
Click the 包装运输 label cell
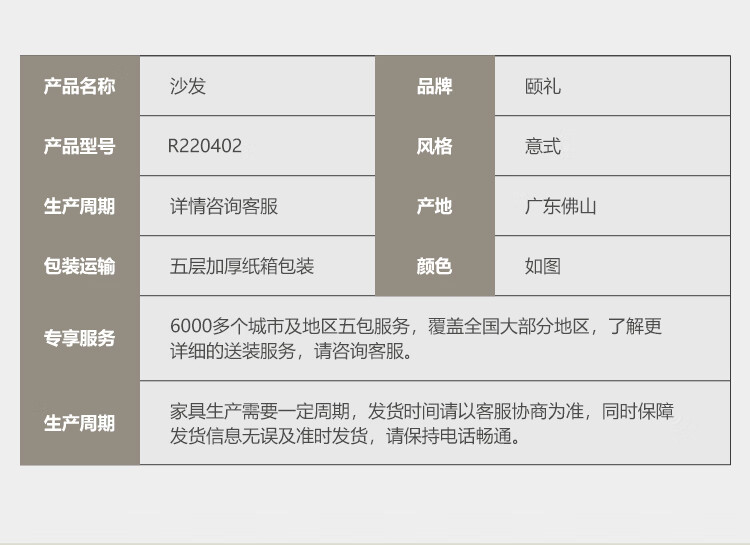[x=79, y=266]
